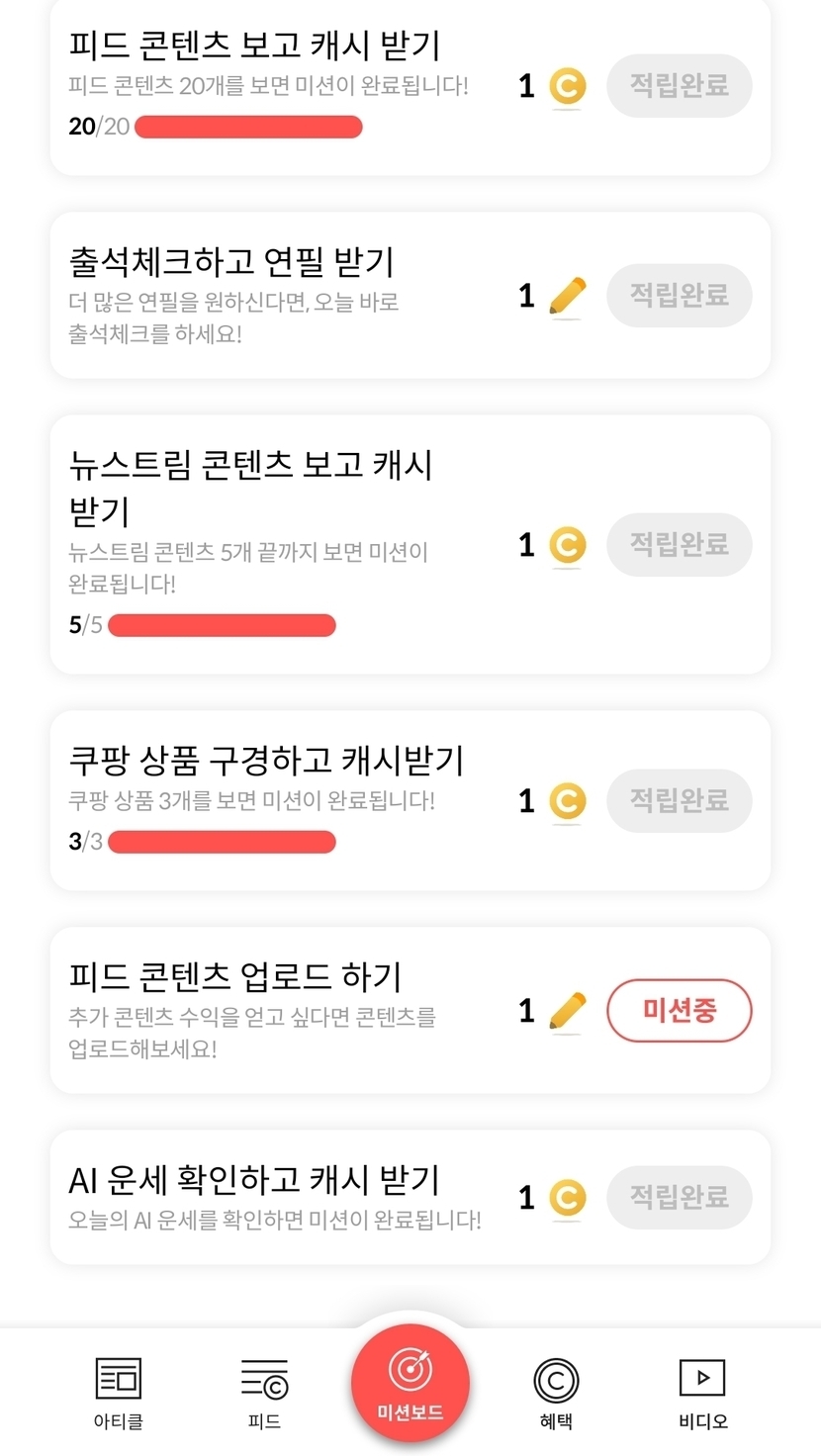Click the 20/20 feed content progress bar

point(248,127)
